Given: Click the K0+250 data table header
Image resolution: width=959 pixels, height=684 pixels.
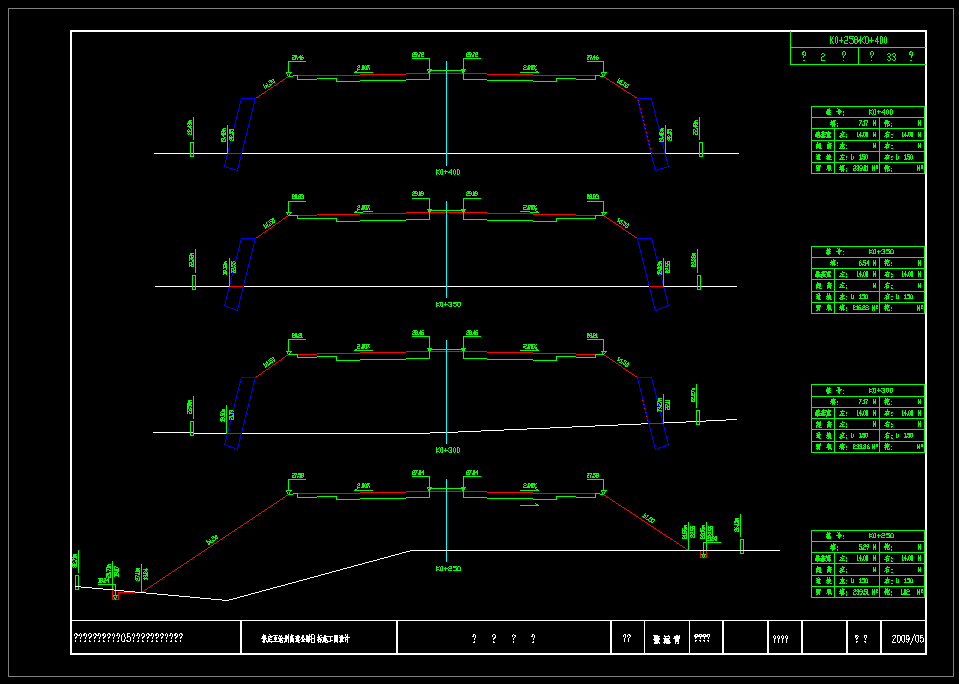Looking at the screenshot, I should click(867, 536).
